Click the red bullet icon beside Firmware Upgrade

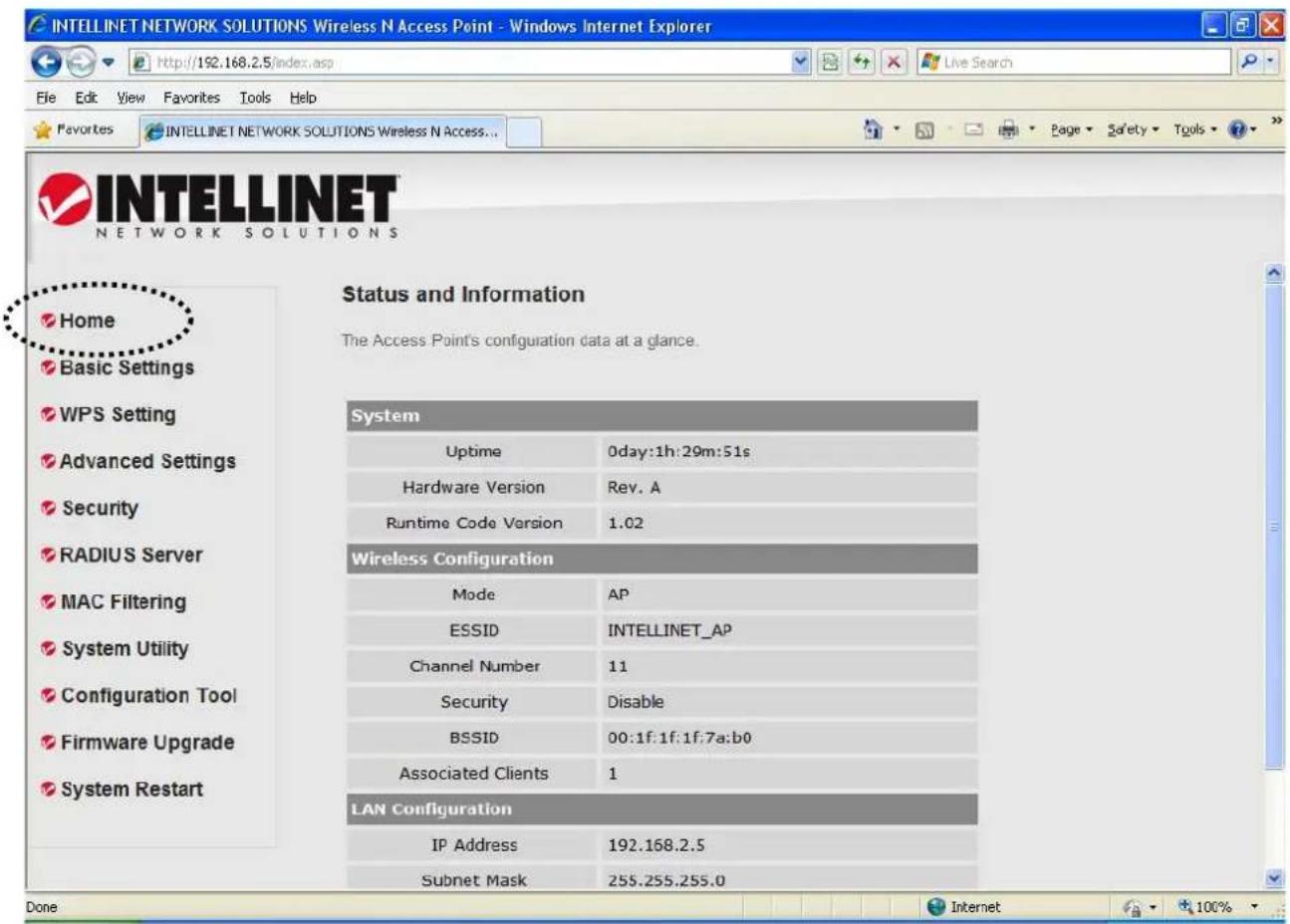(x=48, y=742)
